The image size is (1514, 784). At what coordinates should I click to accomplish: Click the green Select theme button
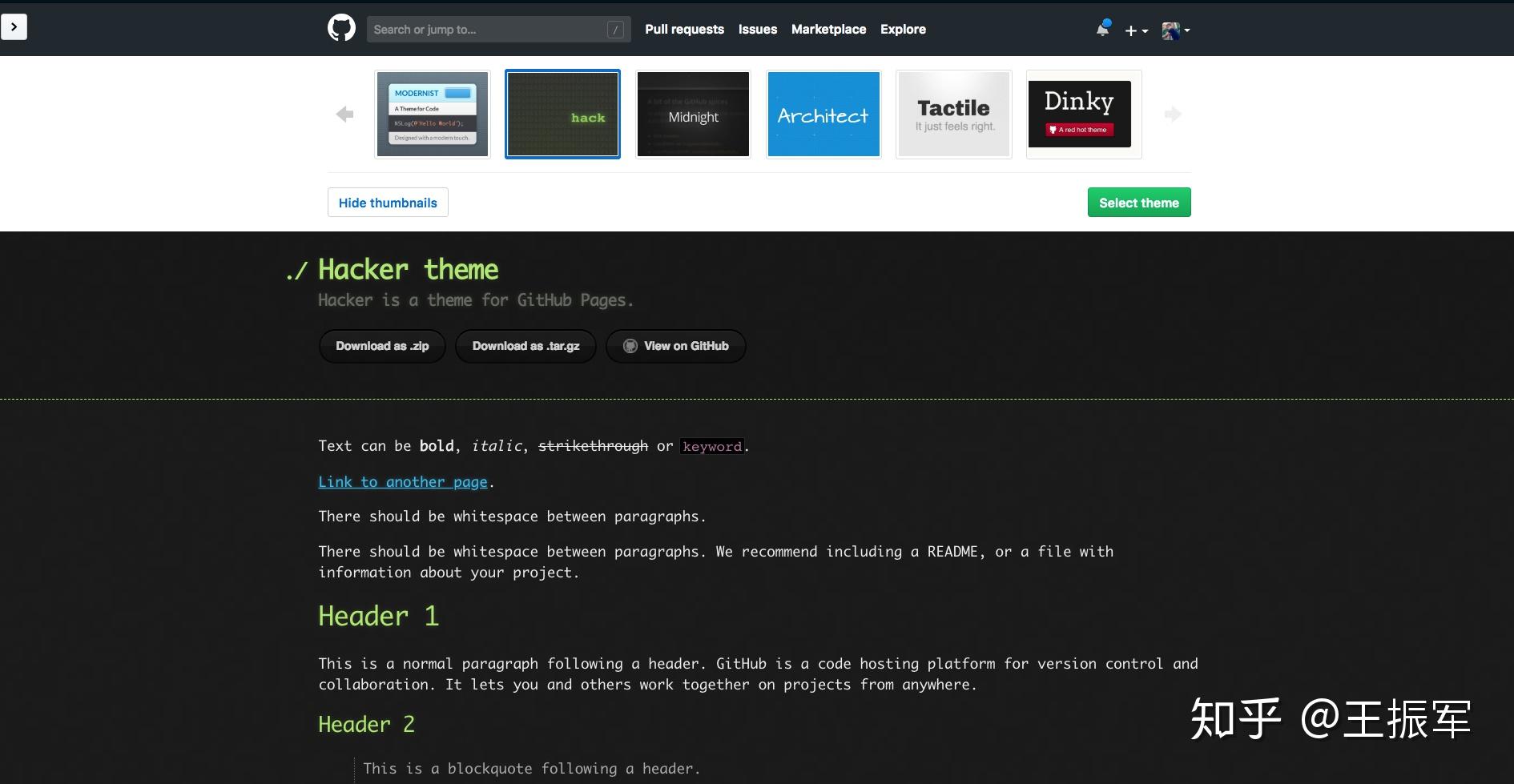click(1139, 203)
